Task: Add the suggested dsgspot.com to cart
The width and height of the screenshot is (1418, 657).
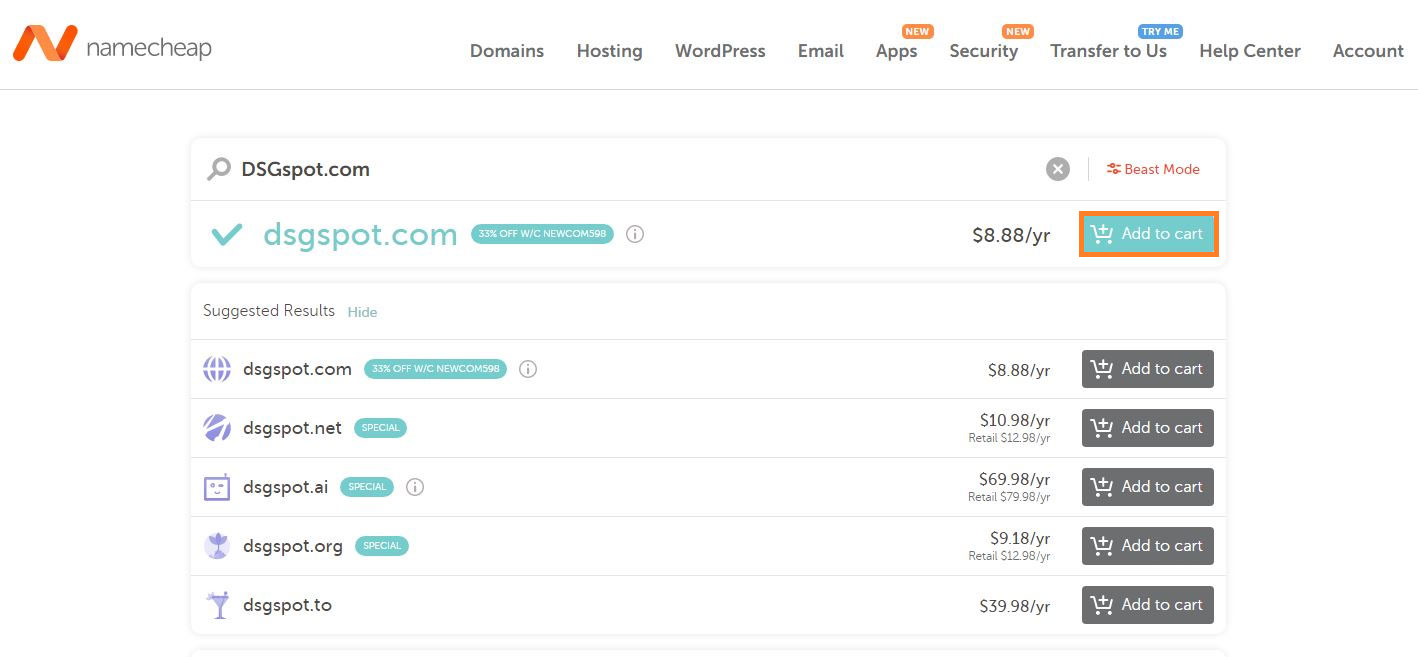Action: pyautogui.click(x=1148, y=369)
